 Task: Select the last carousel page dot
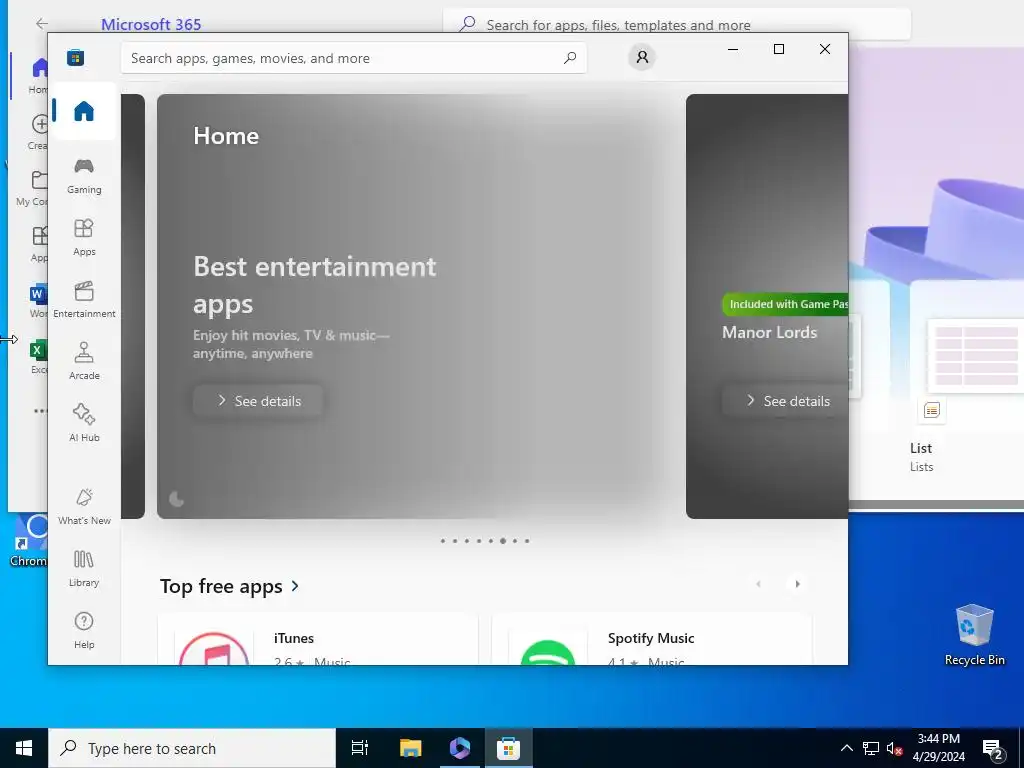527,541
